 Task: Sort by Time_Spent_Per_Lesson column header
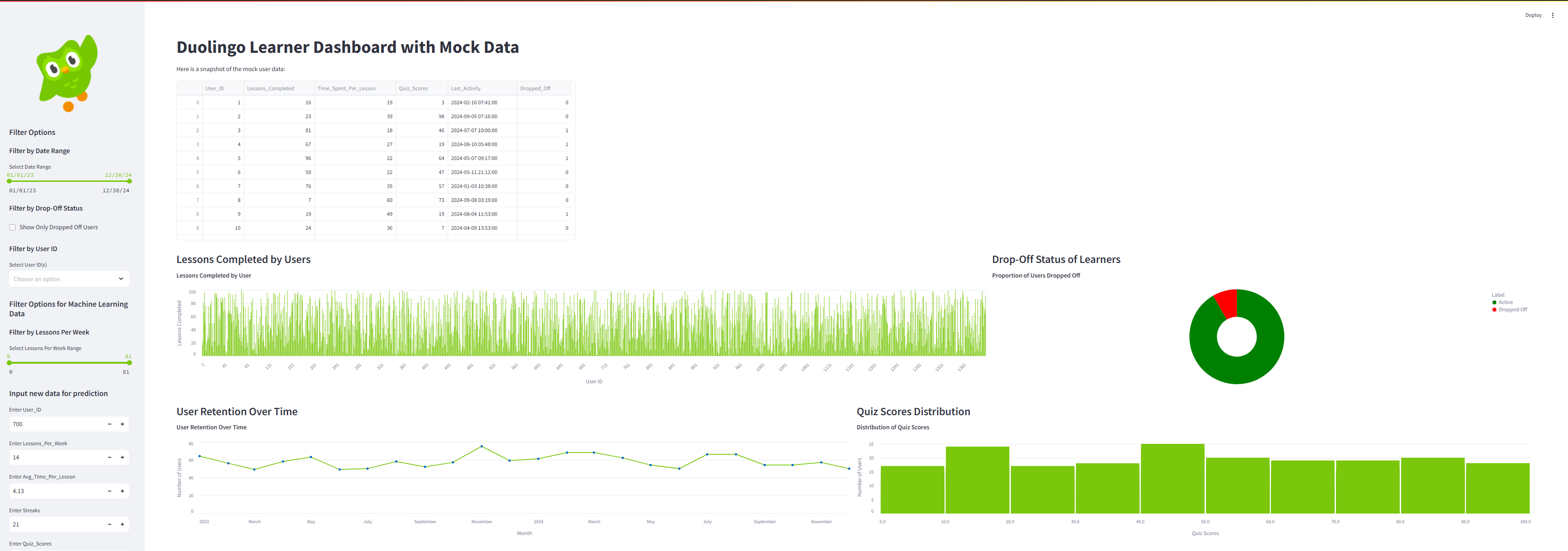click(356, 88)
